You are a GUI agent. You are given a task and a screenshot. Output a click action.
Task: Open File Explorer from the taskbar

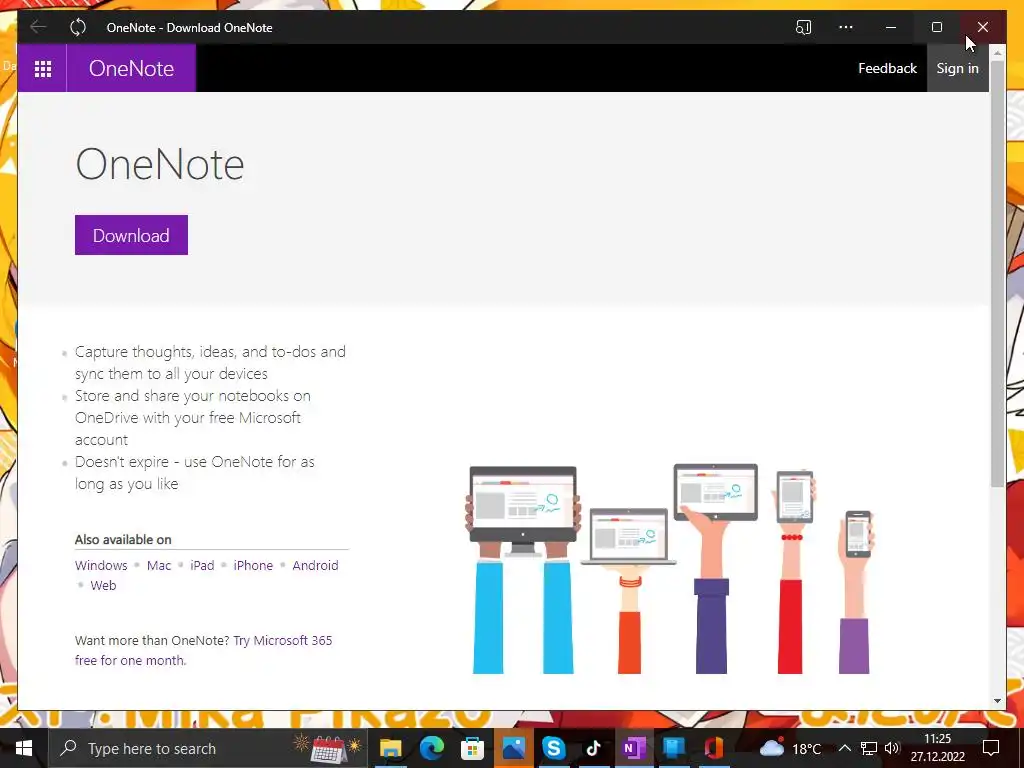391,748
